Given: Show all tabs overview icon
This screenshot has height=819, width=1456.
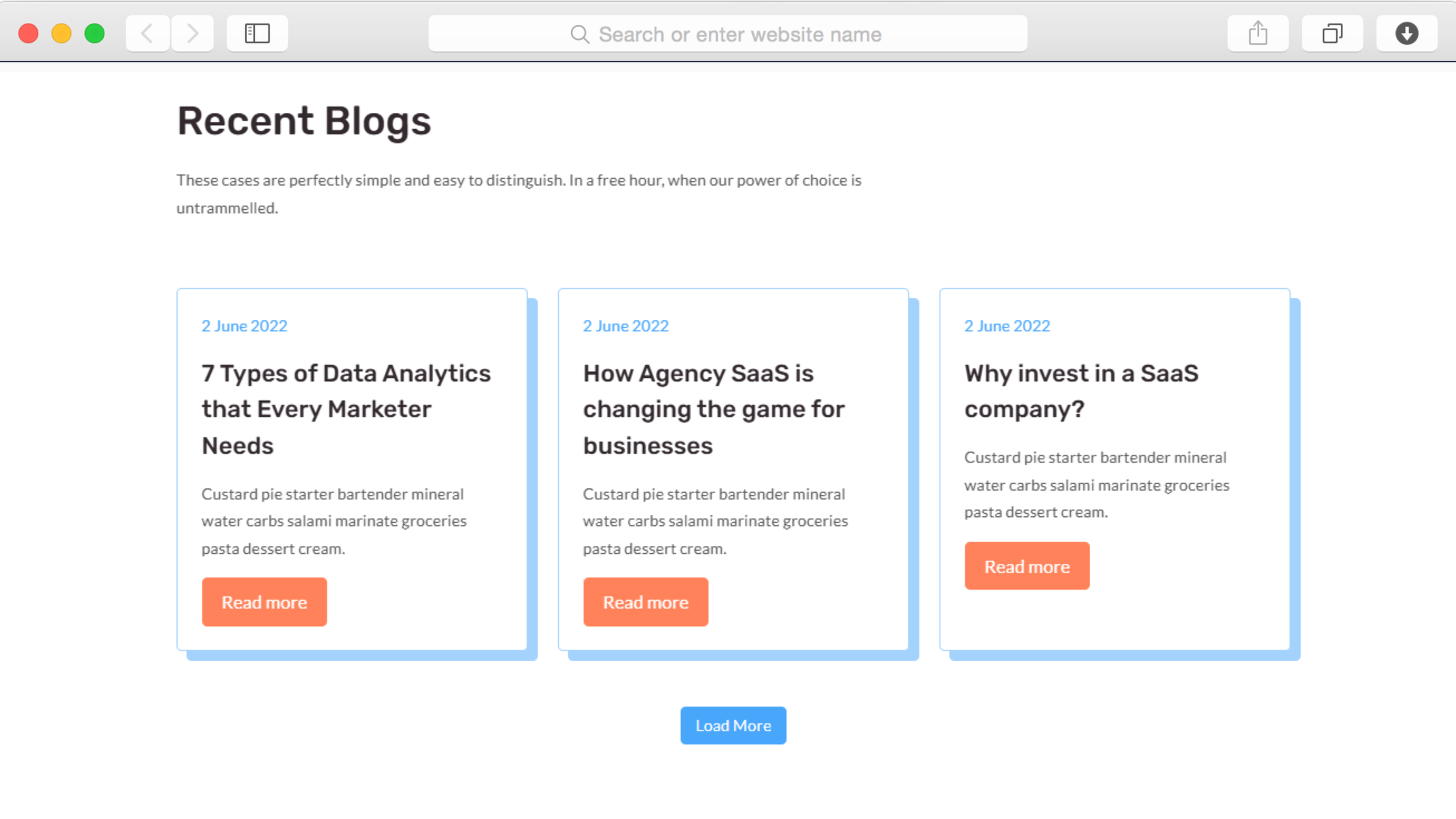Looking at the screenshot, I should click(x=1332, y=33).
